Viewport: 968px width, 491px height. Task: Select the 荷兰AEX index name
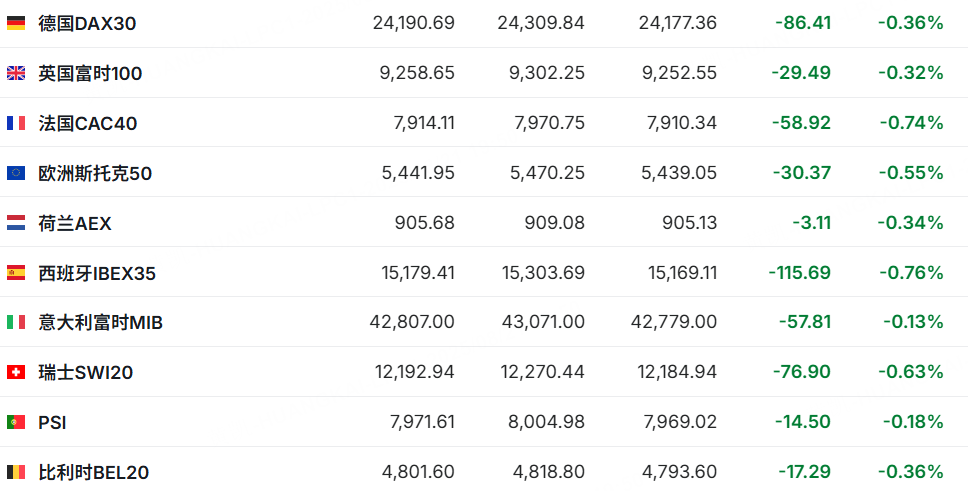pyautogui.click(x=75, y=223)
